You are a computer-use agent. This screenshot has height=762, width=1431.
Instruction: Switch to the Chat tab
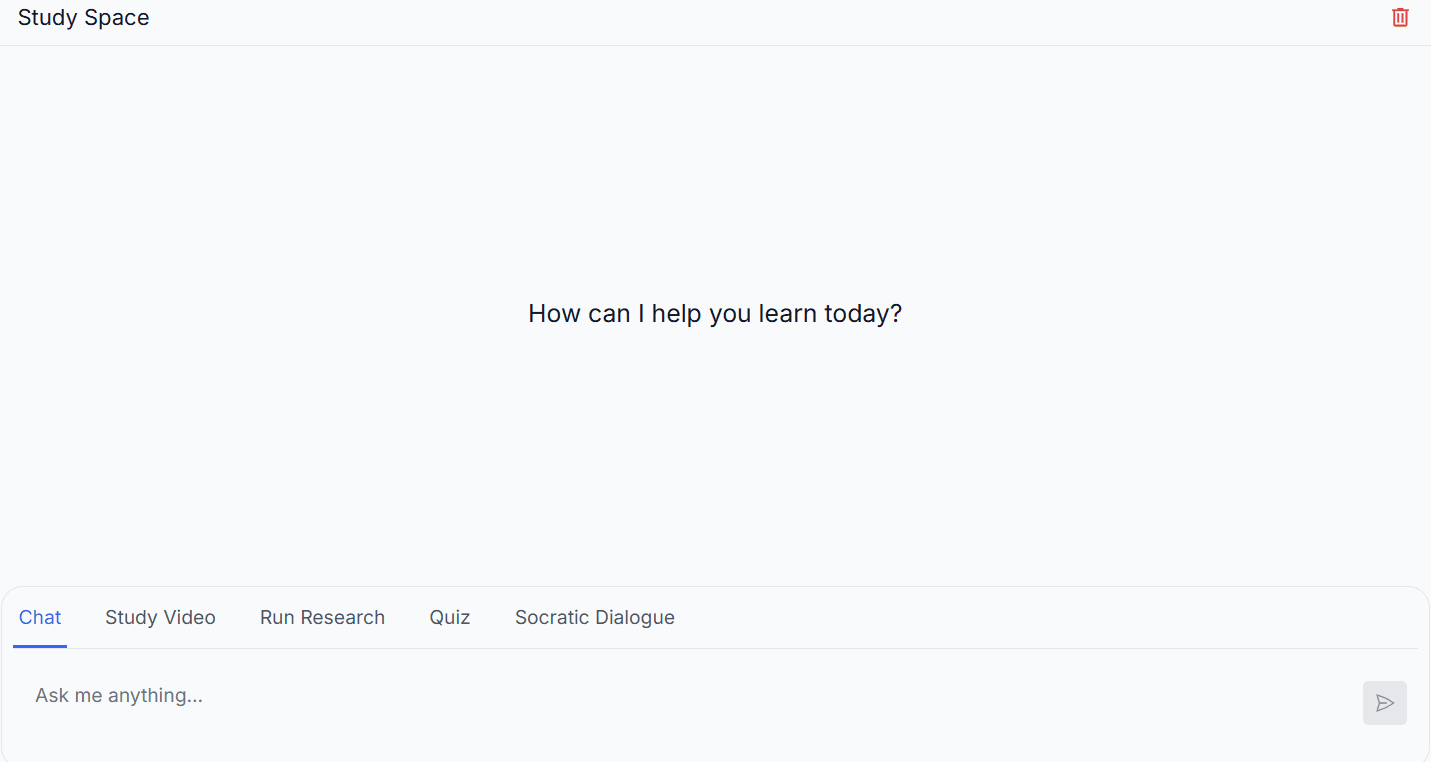point(40,617)
